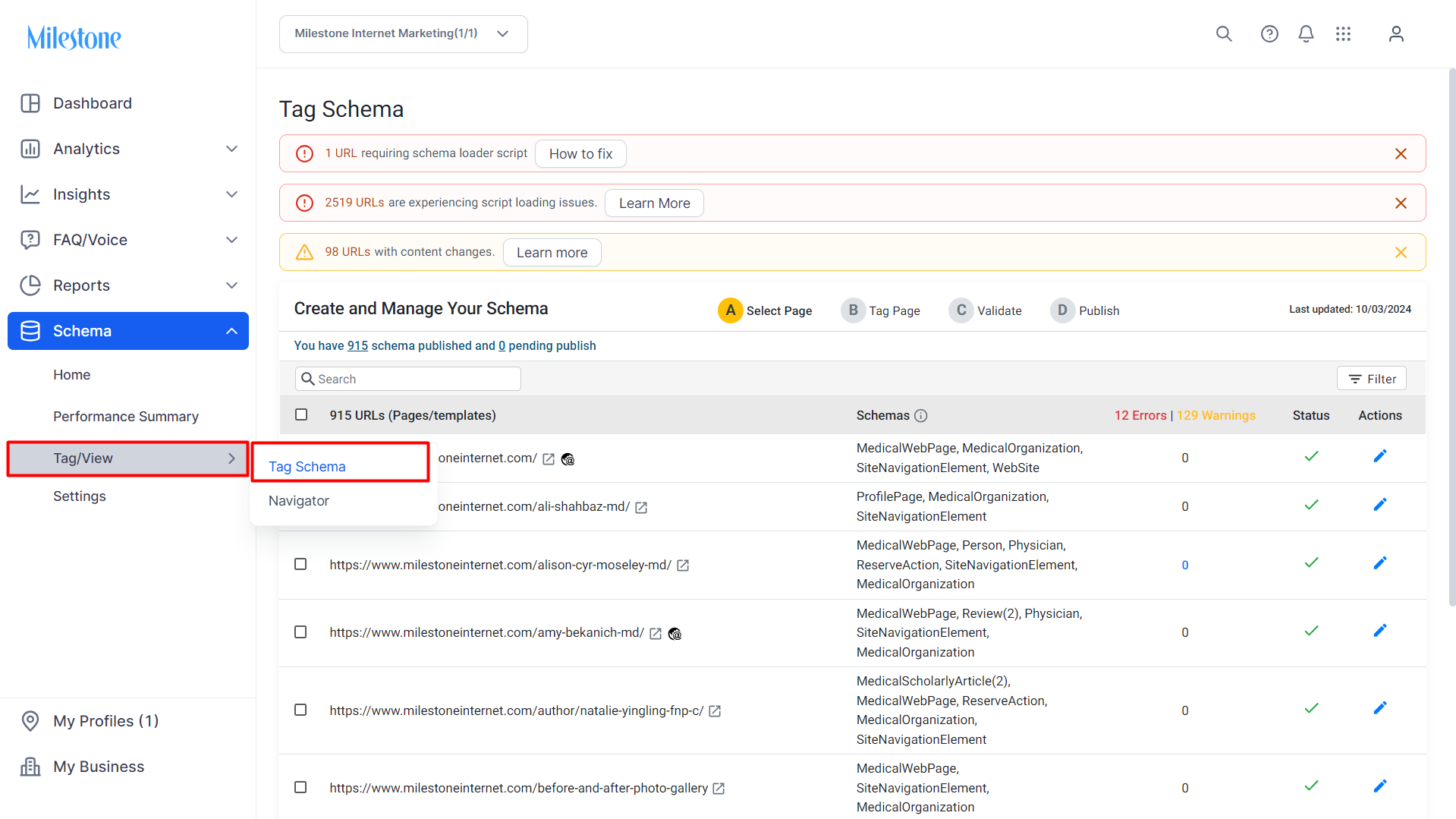Choose Navigator from the submenu

point(299,501)
